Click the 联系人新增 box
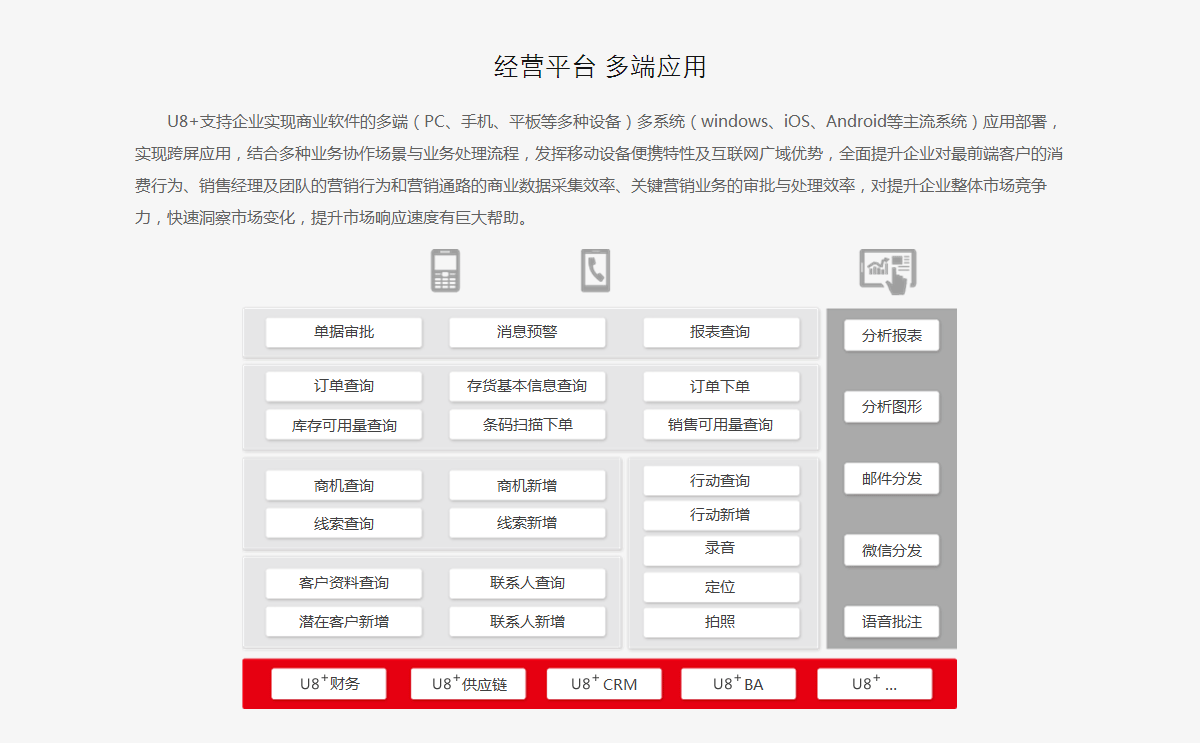 pyautogui.click(x=527, y=621)
